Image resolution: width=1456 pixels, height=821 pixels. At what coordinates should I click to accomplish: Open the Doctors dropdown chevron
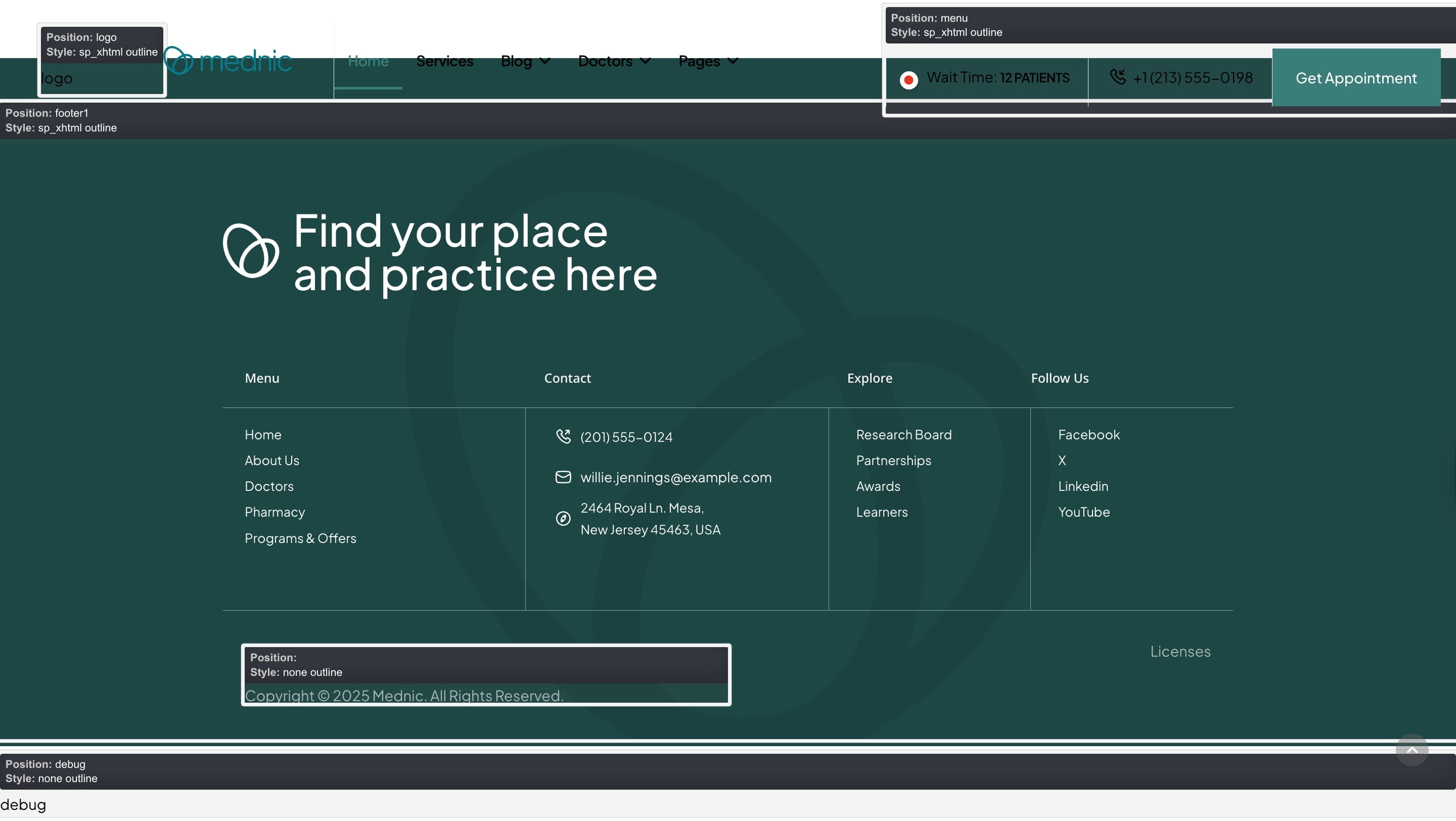pos(646,61)
